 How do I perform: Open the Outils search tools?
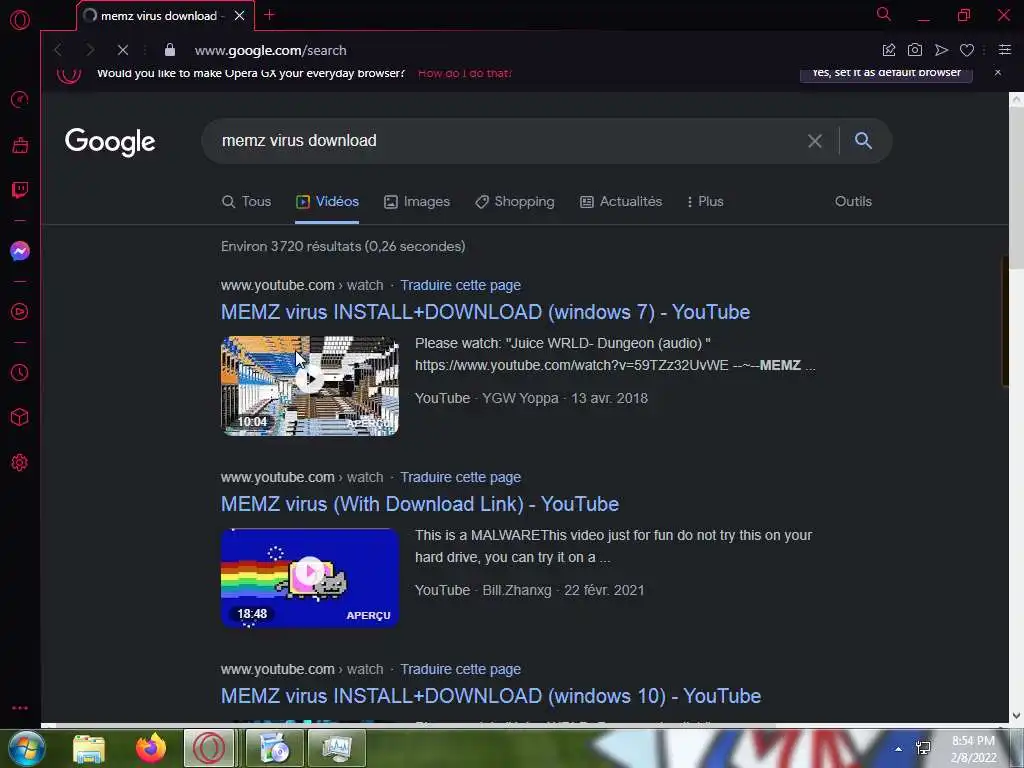853,201
